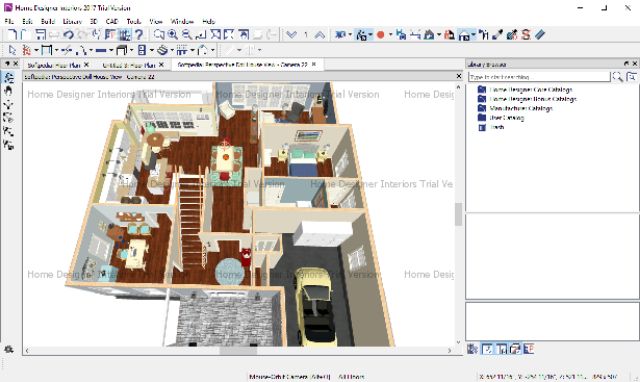This screenshot has height=382, width=640.
Task: Click the horizontal scrollbar under the view
Action: tap(238, 351)
